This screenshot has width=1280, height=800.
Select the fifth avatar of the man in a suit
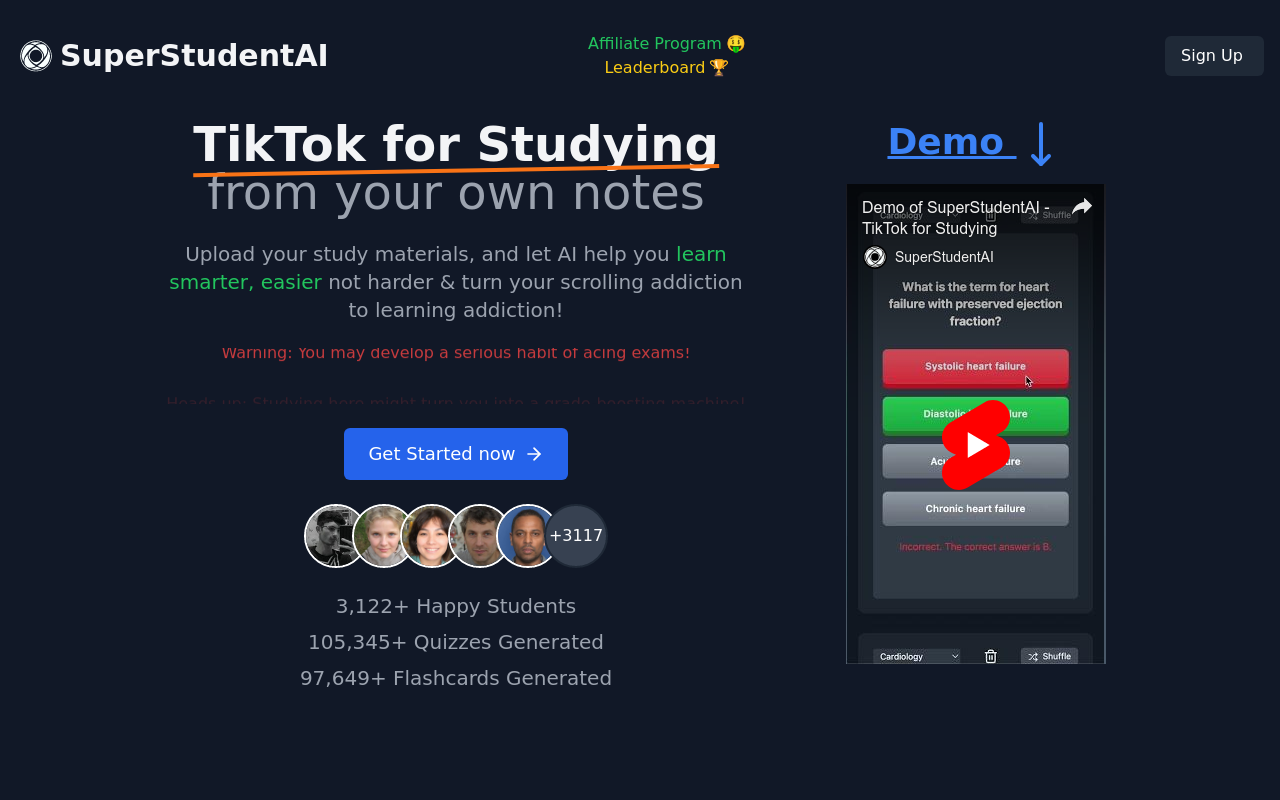(x=528, y=536)
